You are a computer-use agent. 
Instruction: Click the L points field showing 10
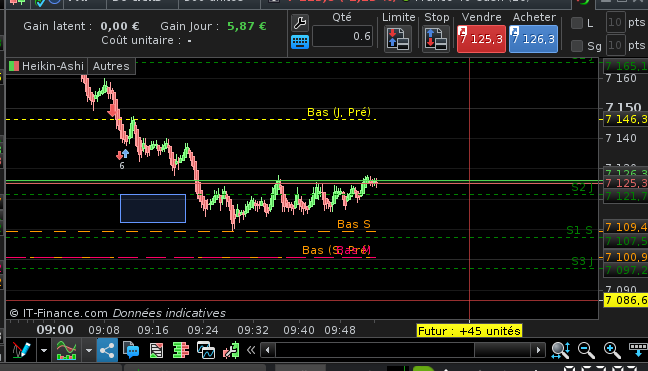[615, 22]
